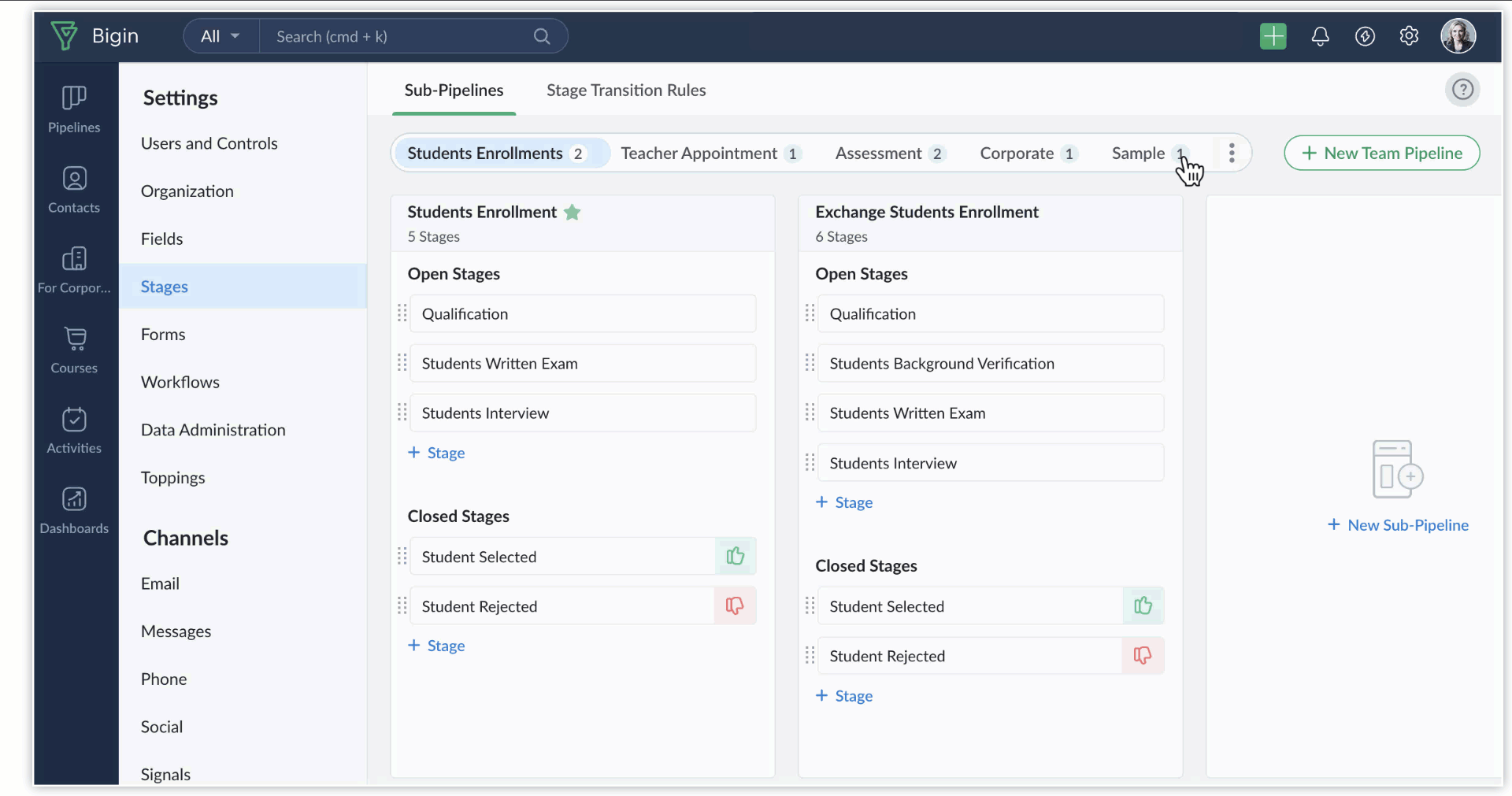Add closed stage to Students Enrollment

click(436, 646)
